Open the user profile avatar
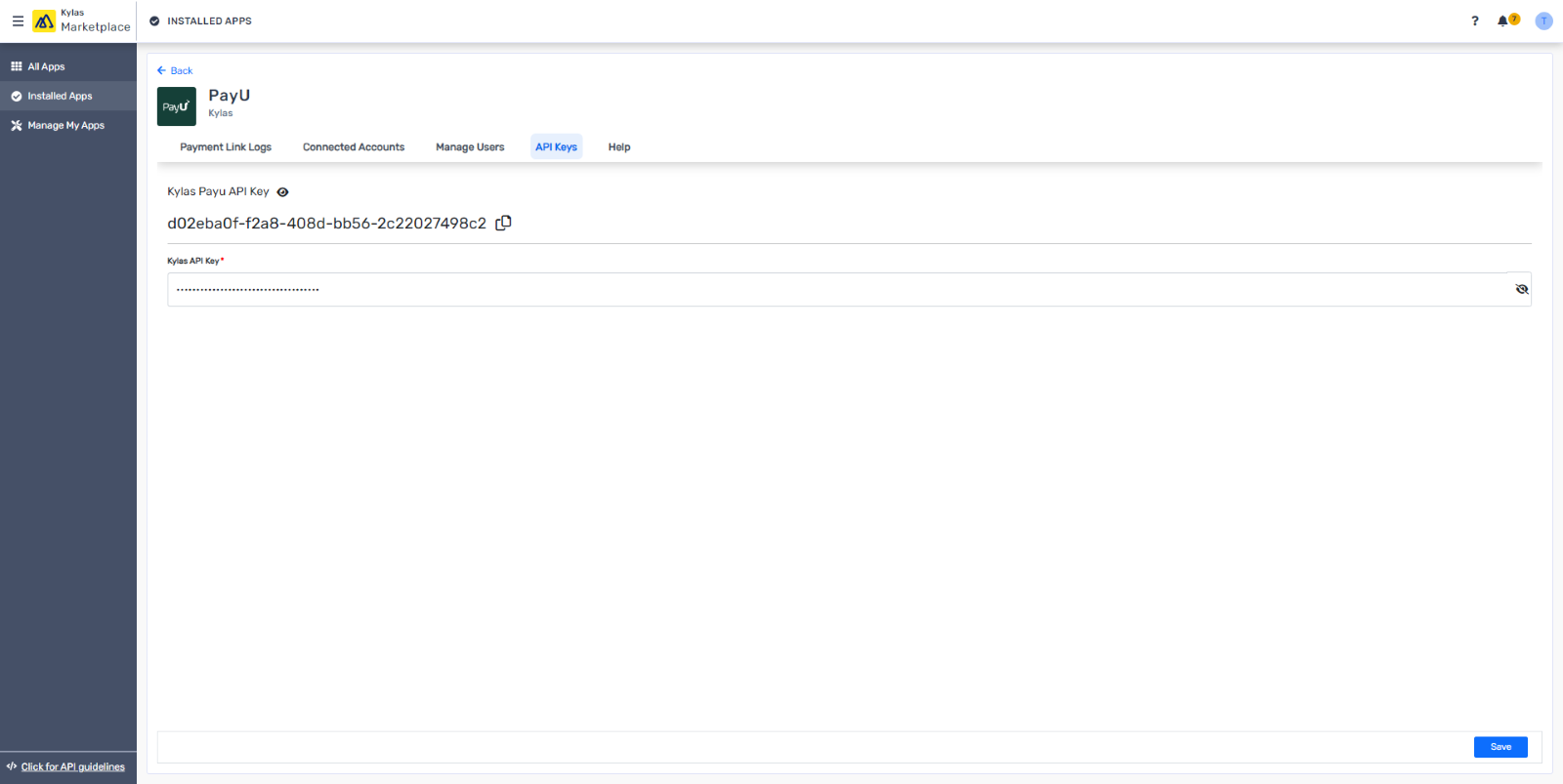The width and height of the screenshot is (1563, 784). (x=1543, y=21)
